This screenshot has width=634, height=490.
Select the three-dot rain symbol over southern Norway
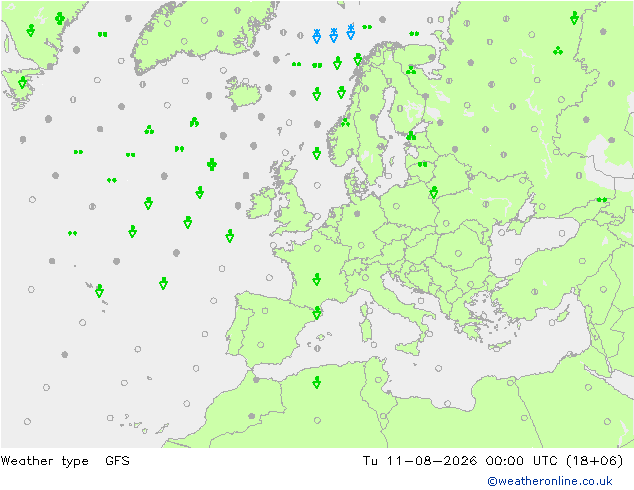345,123
